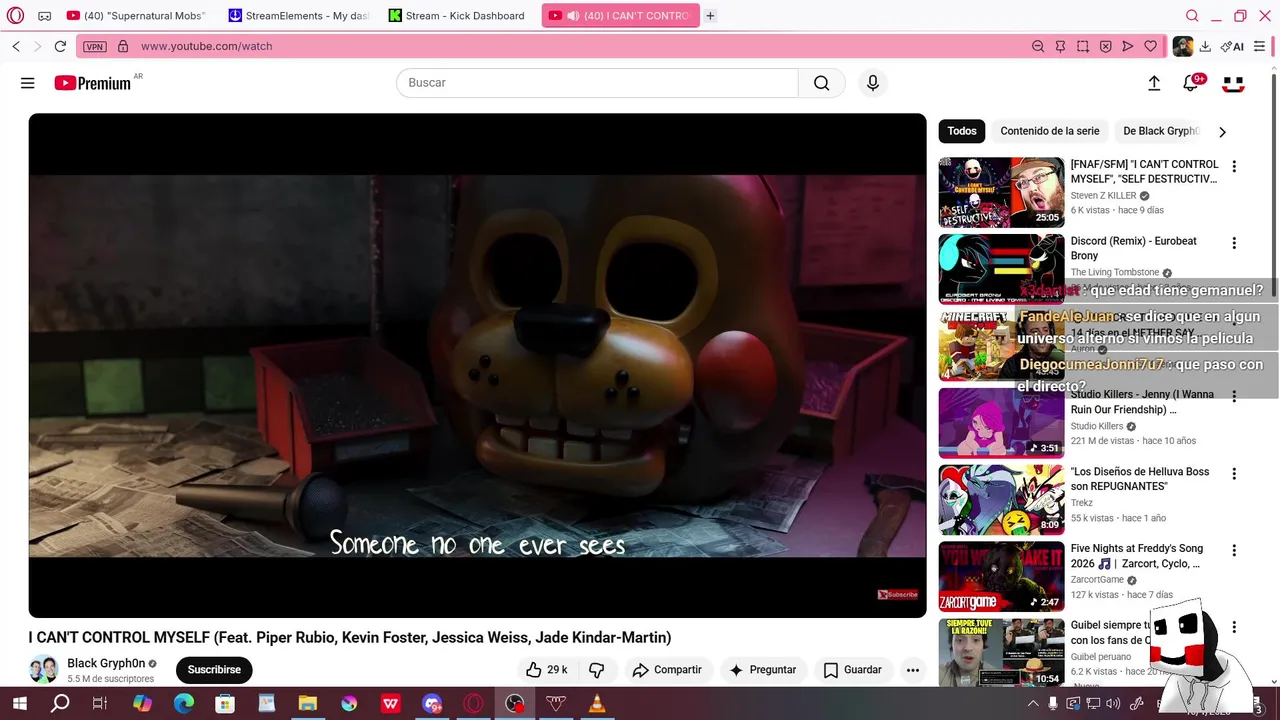1280x720 pixels.
Task: Open more actions ellipsis under the video
Action: click(912, 670)
